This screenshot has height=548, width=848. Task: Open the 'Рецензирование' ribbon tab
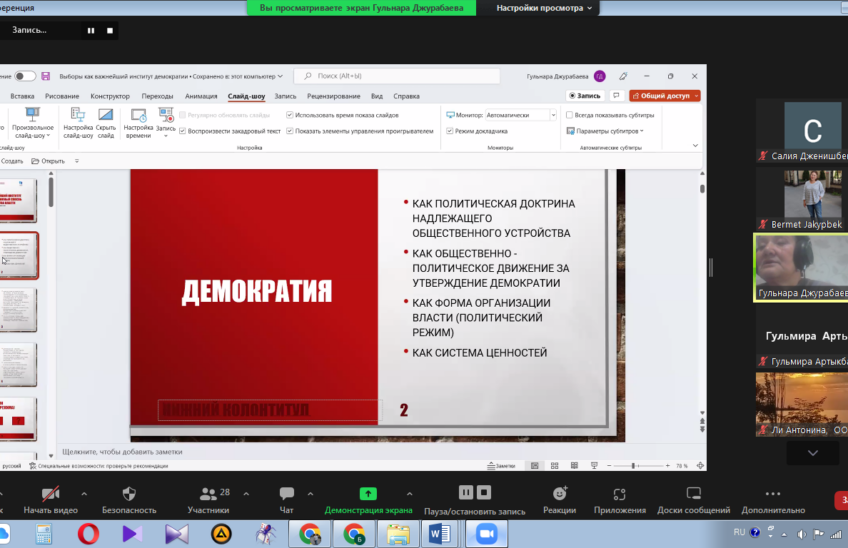pyautogui.click(x=333, y=96)
